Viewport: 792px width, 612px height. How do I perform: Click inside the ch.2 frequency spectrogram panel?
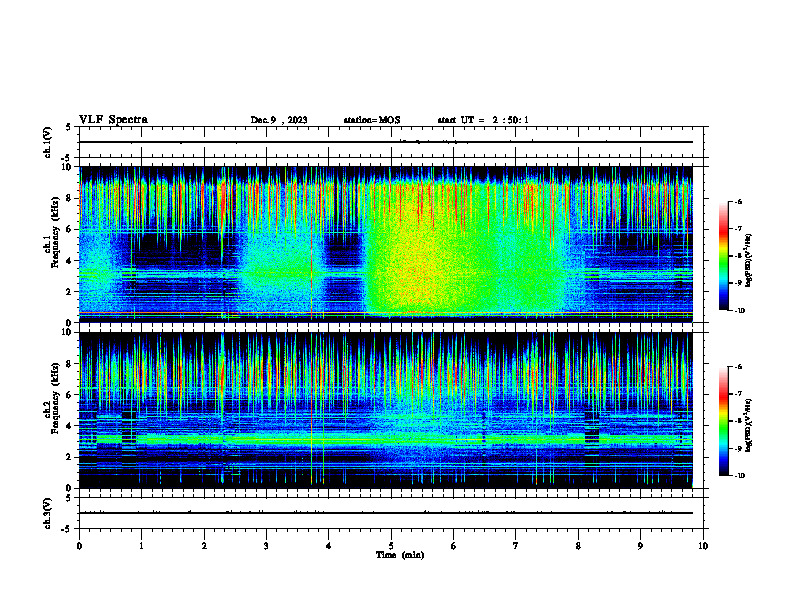(x=386, y=410)
